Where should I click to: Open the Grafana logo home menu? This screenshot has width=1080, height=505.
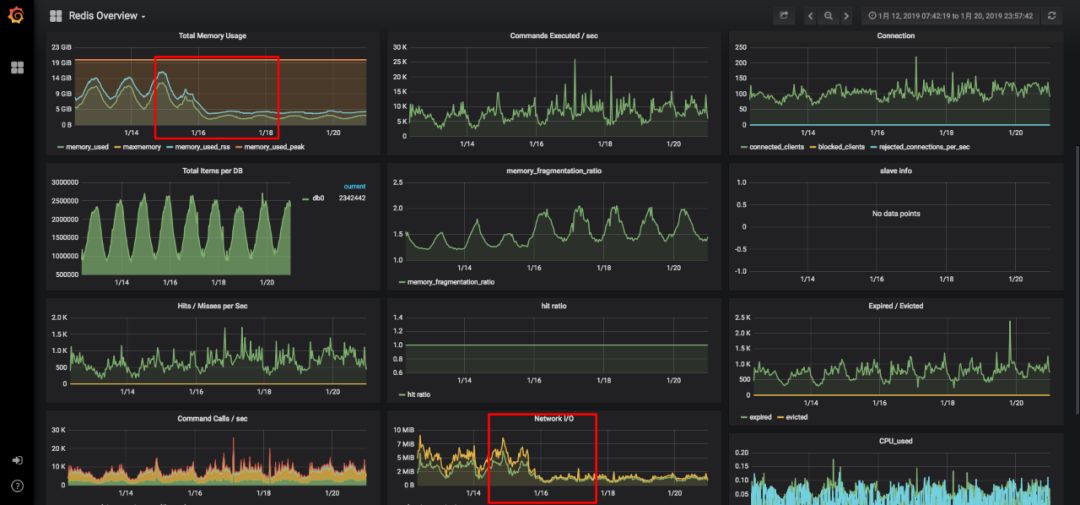15,14
